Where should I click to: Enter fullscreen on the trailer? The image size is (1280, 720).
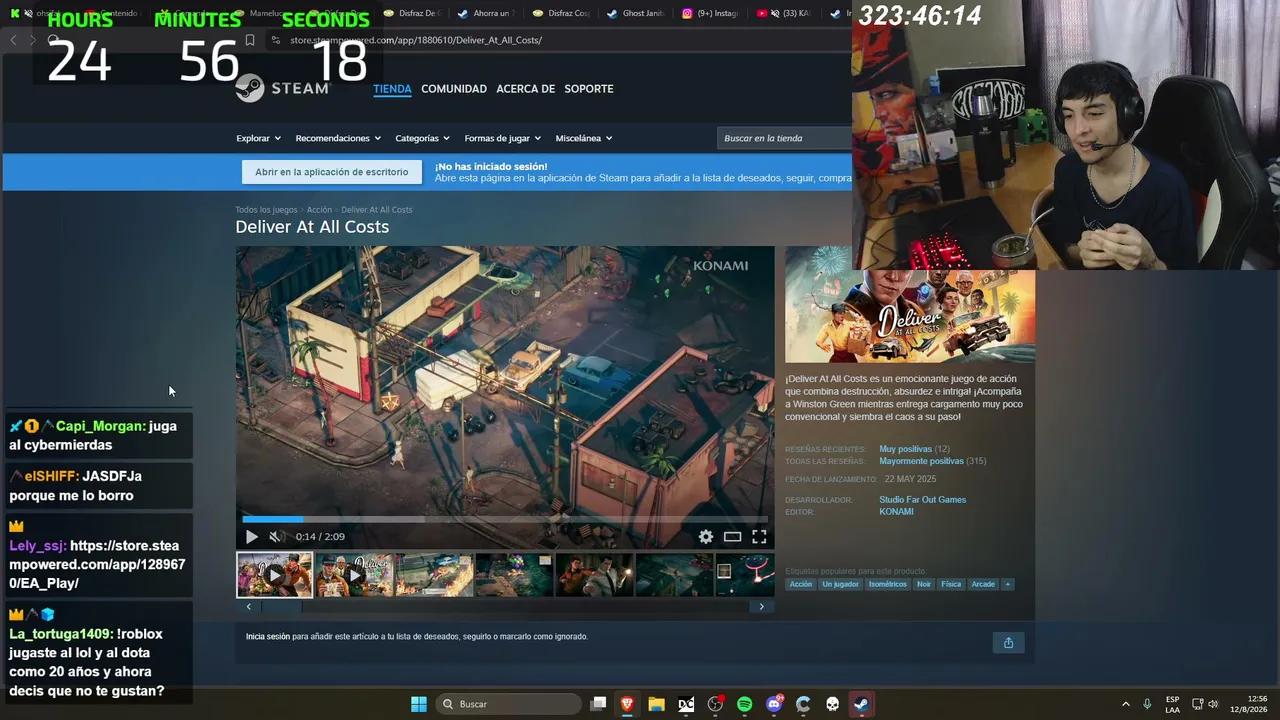759,537
